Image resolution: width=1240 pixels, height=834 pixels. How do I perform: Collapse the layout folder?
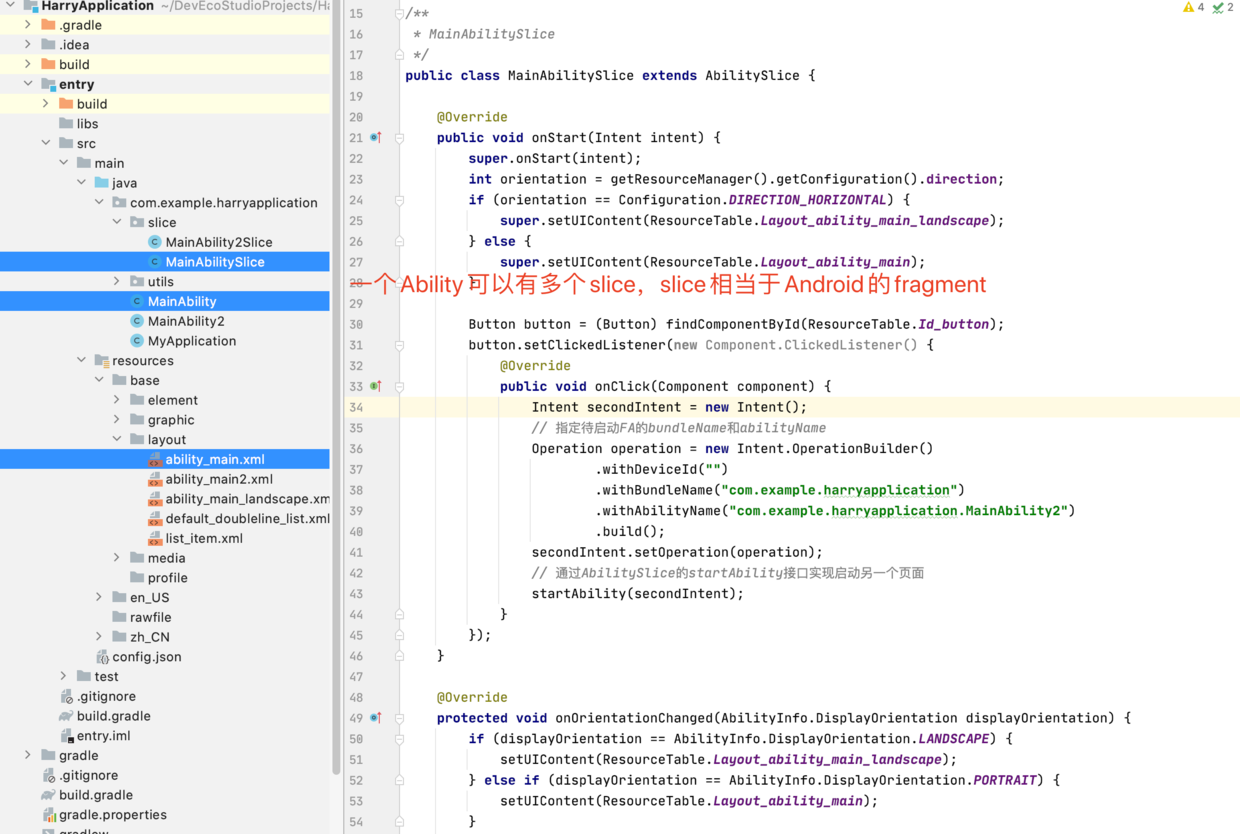tap(117, 439)
